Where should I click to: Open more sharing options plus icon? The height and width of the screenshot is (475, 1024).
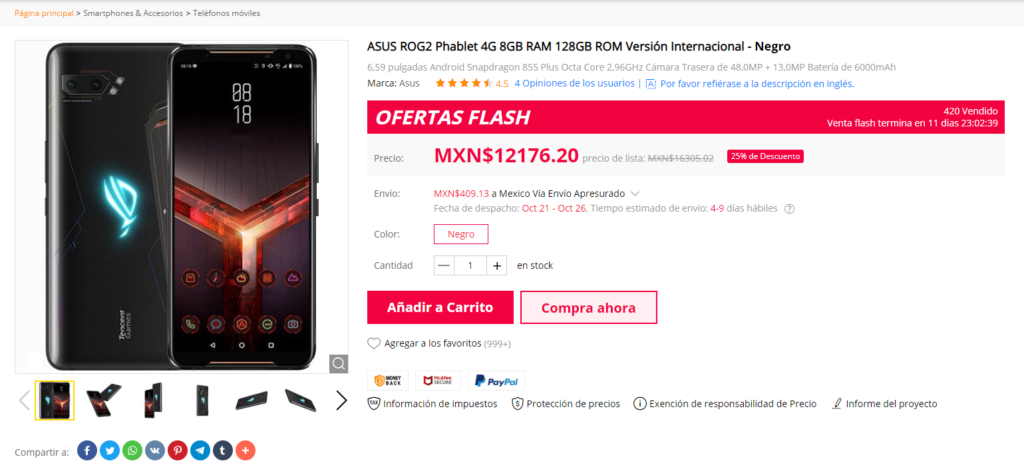[x=246, y=450]
